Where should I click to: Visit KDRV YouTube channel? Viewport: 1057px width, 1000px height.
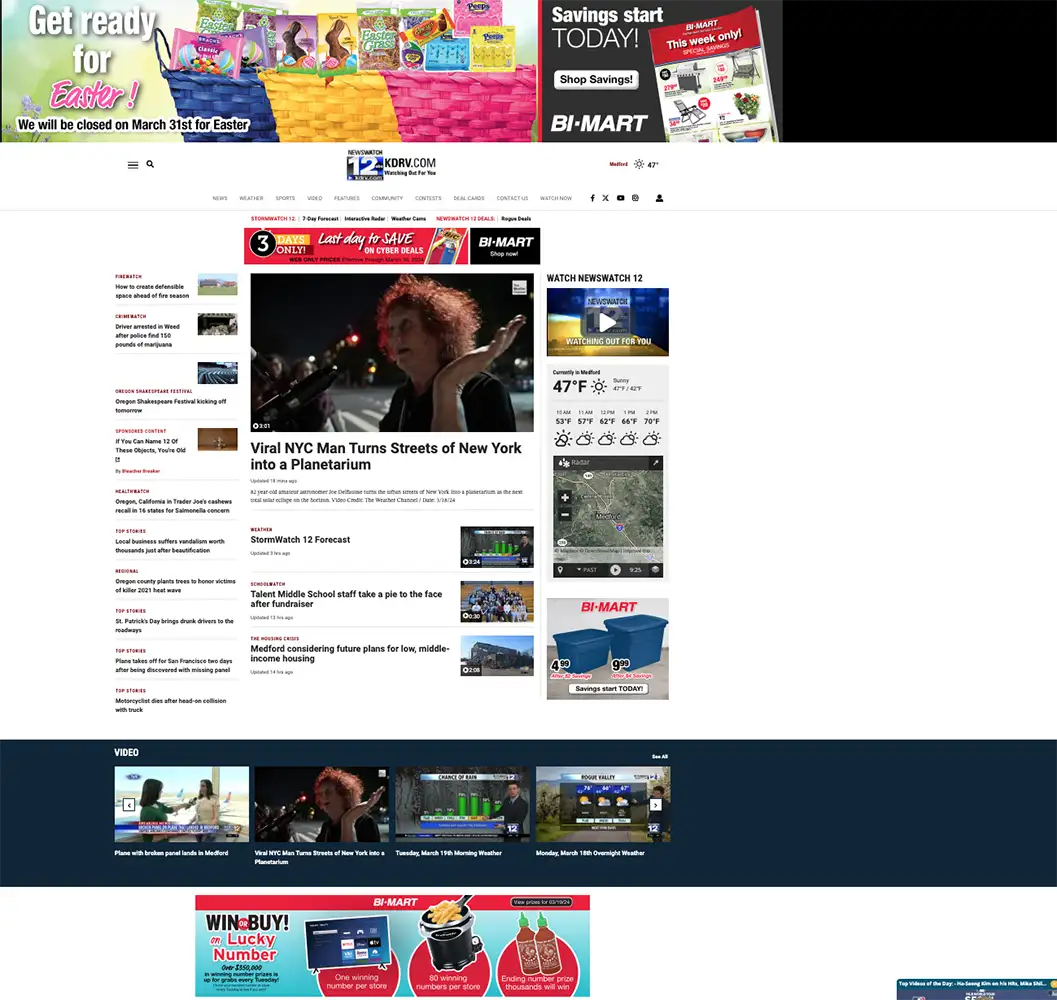(x=620, y=198)
